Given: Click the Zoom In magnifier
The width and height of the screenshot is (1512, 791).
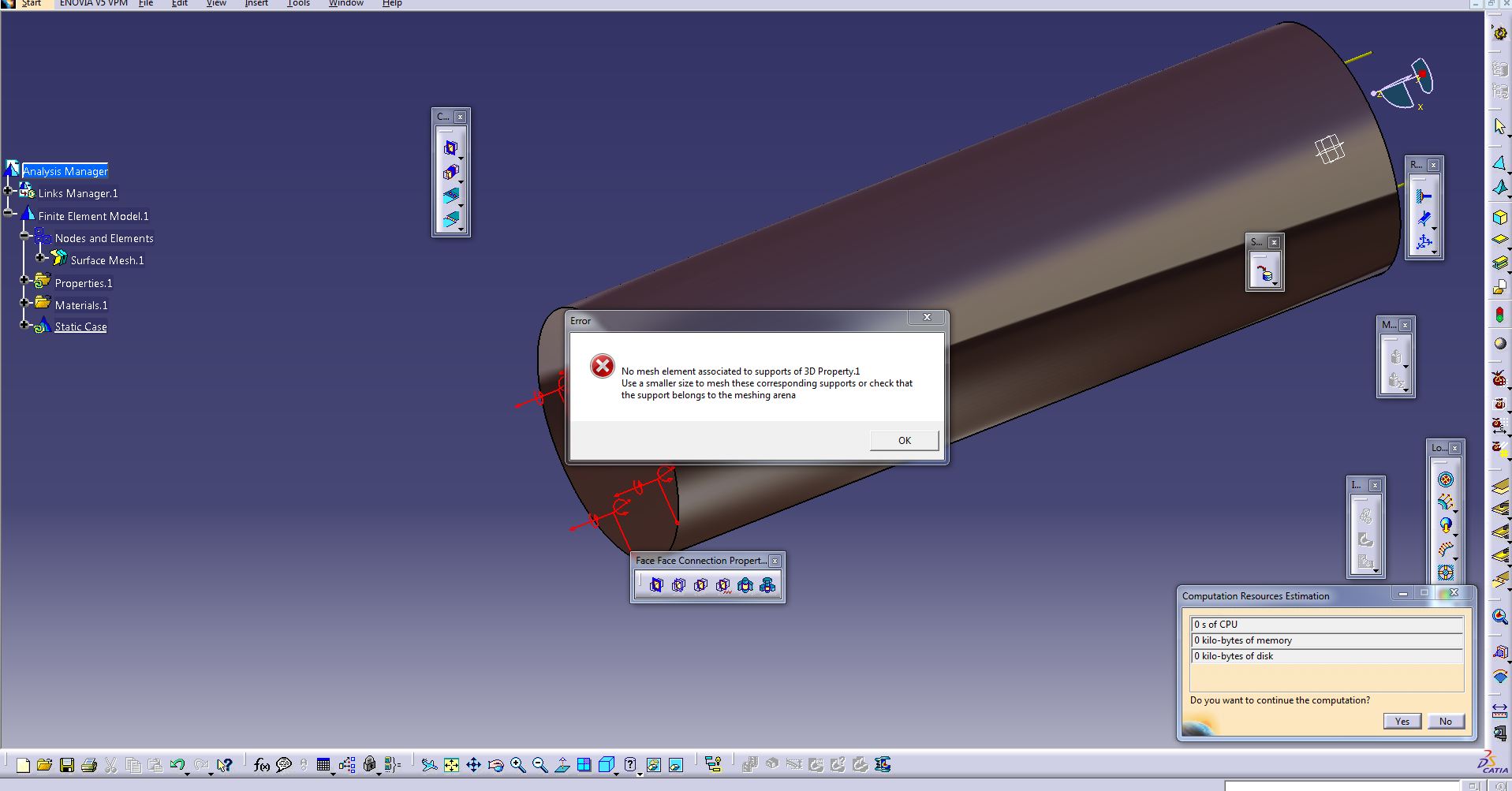Looking at the screenshot, I should click(517, 765).
